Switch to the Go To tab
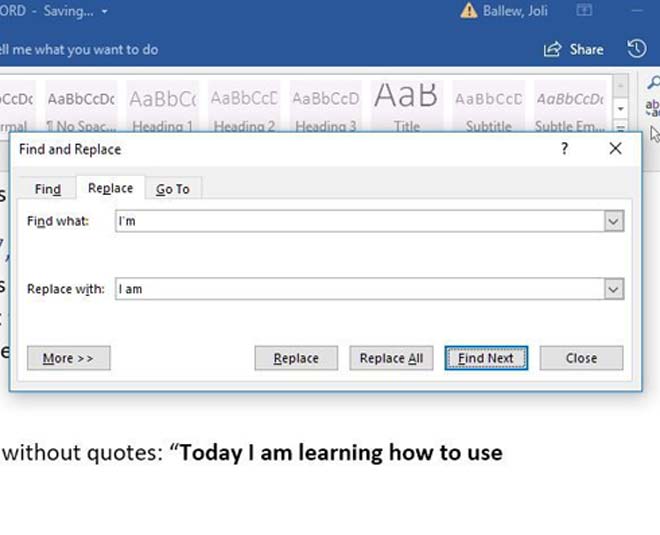The width and height of the screenshot is (660, 535). pos(172,189)
